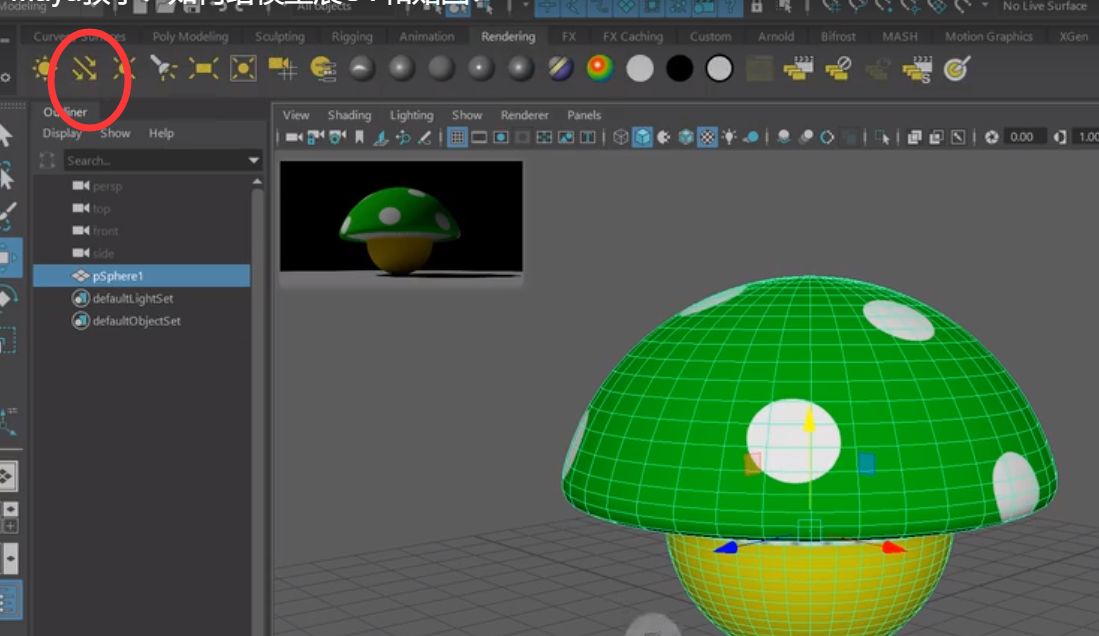Open the Lighting panel menu
Viewport: 1099px width, 636px height.
pos(411,115)
